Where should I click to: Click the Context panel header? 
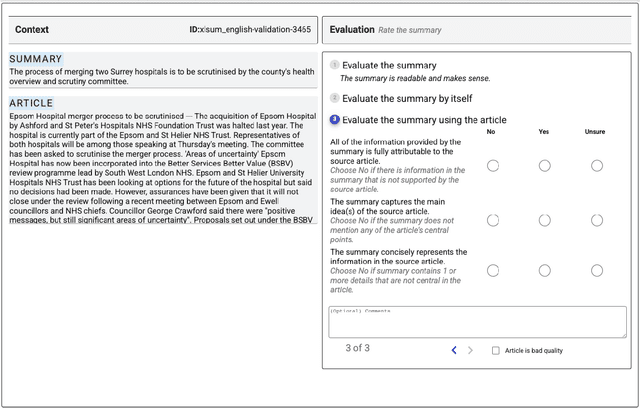32,30
